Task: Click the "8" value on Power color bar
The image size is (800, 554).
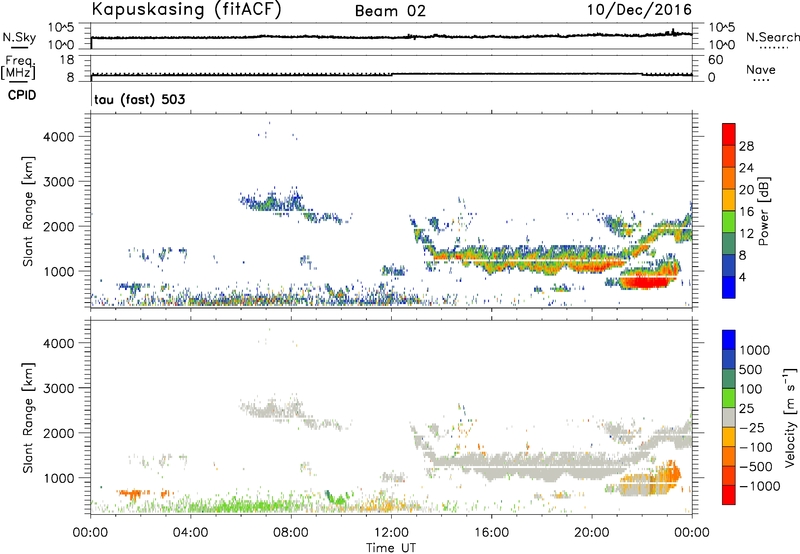Action: coord(742,255)
